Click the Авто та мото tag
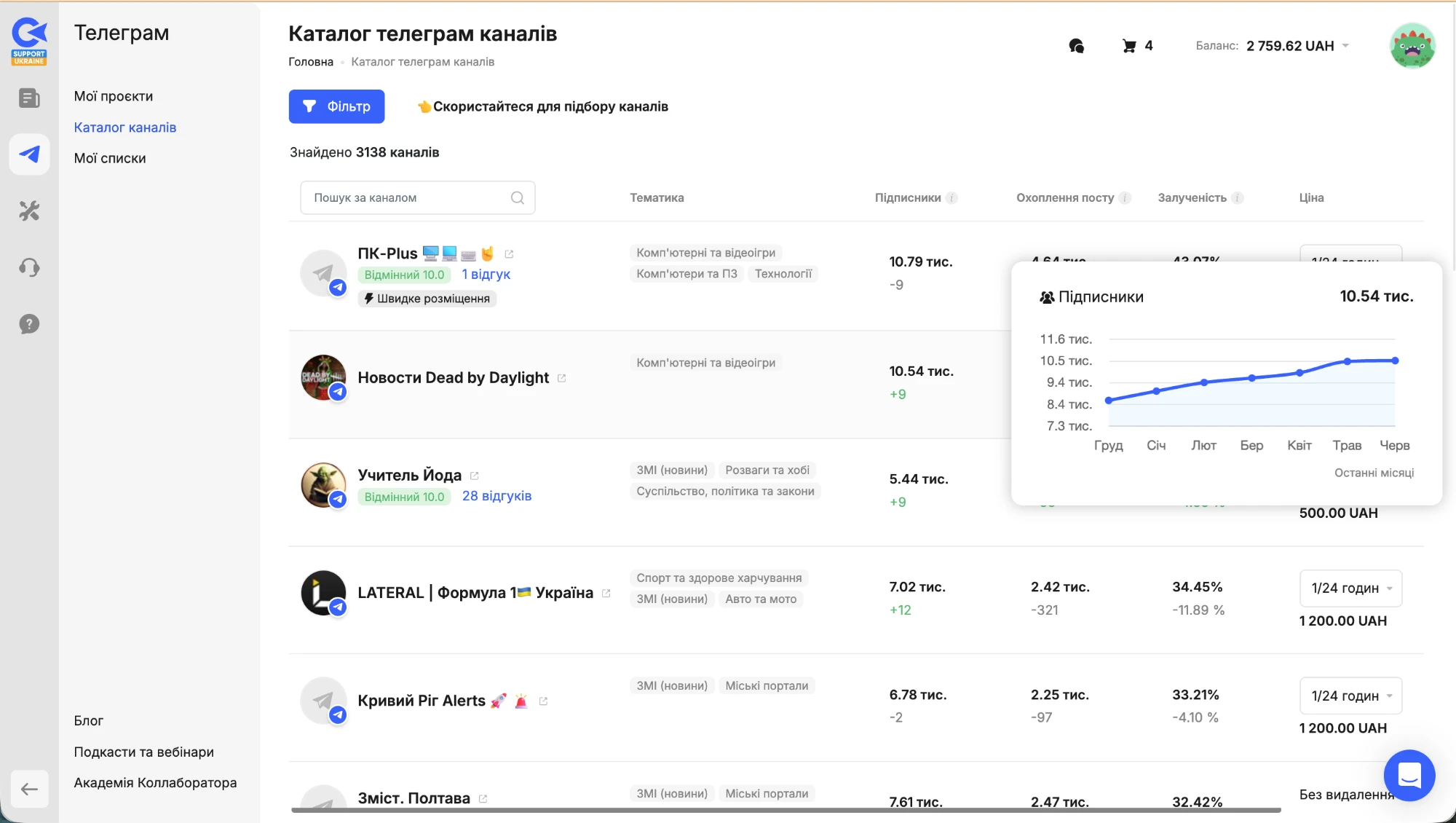The width and height of the screenshot is (1456, 823). tap(761, 599)
